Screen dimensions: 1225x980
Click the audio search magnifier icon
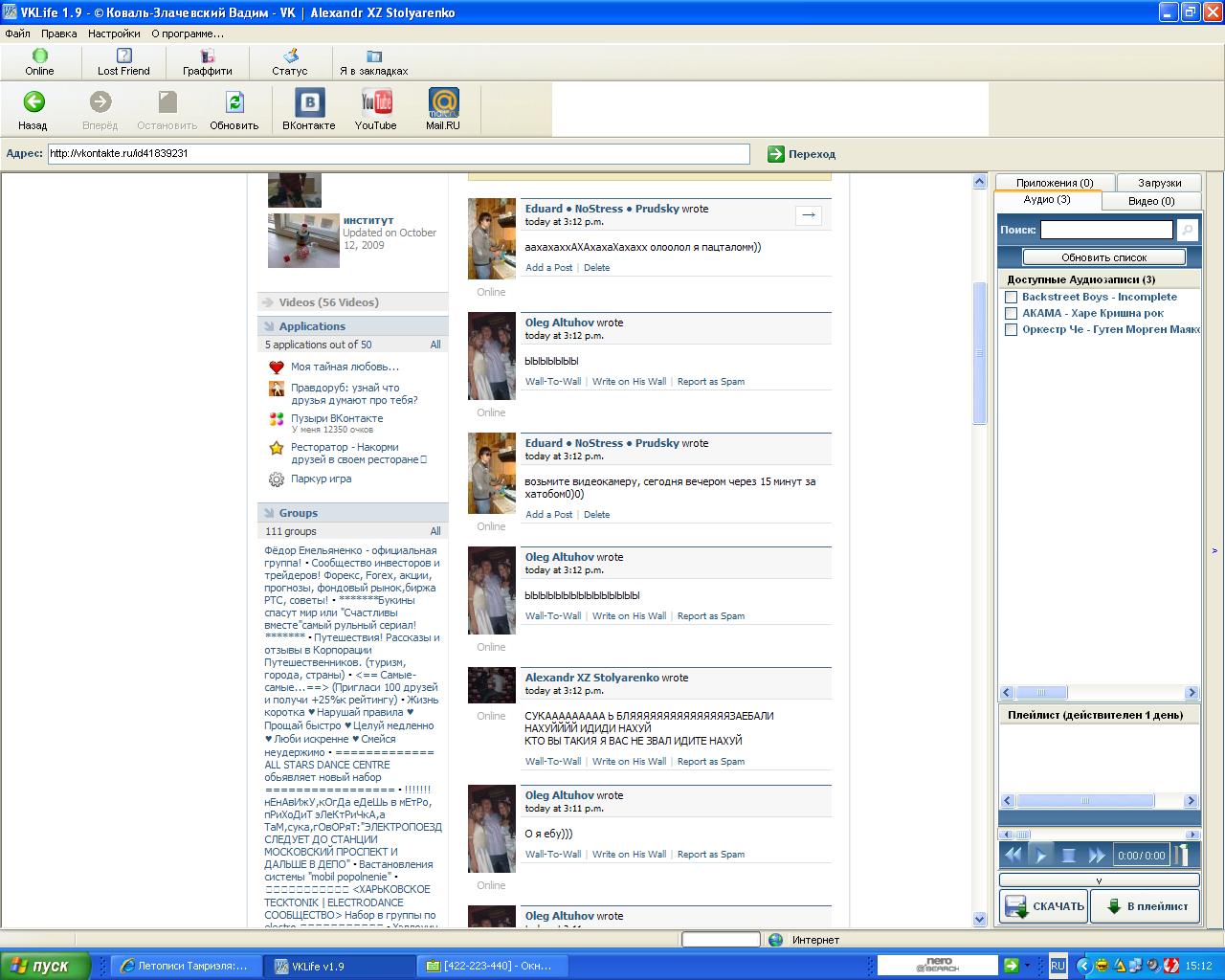1187,230
